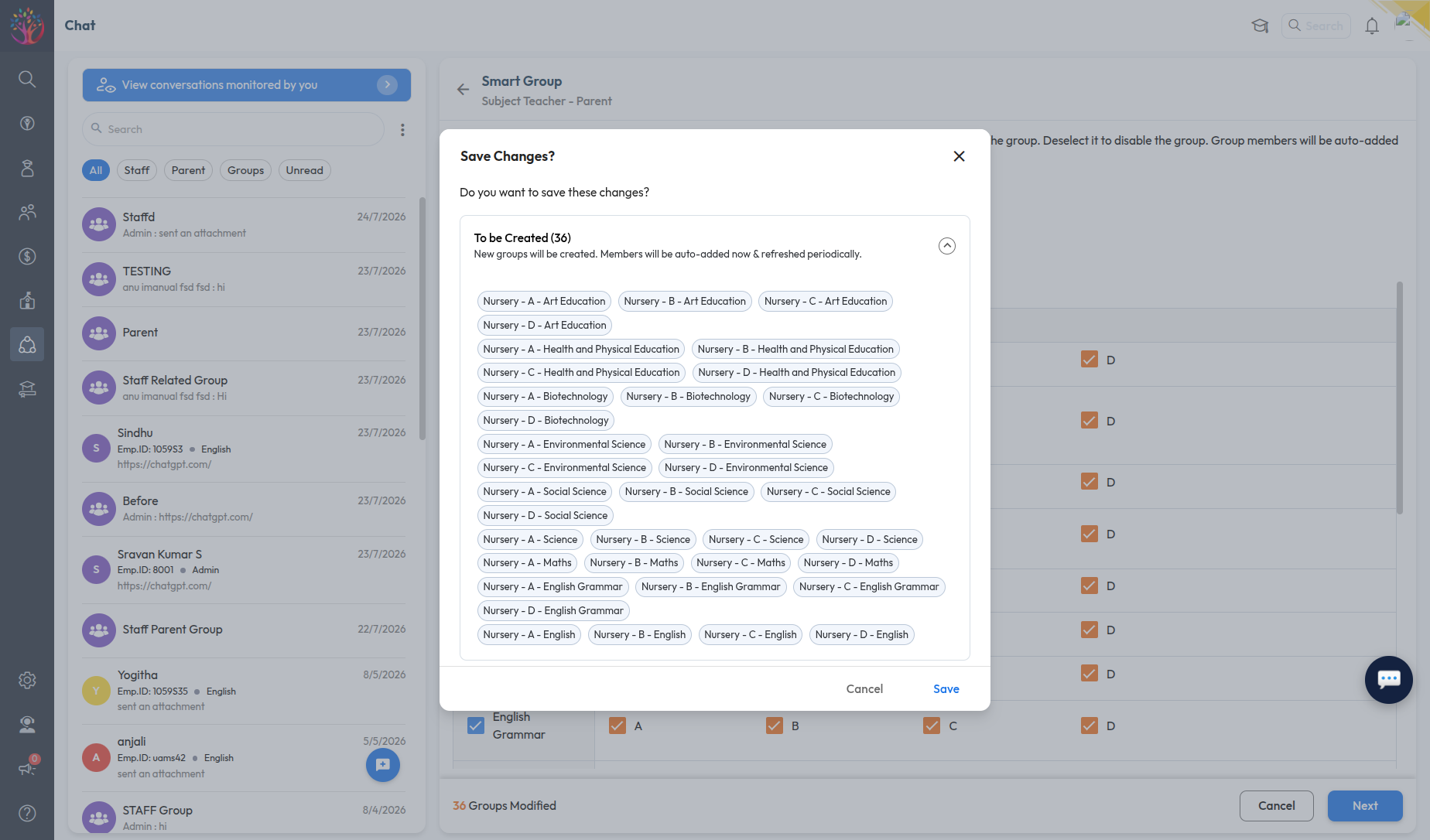Open the people group icon in sidebar
This screenshot has height=840, width=1430.
click(x=27, y=212)
